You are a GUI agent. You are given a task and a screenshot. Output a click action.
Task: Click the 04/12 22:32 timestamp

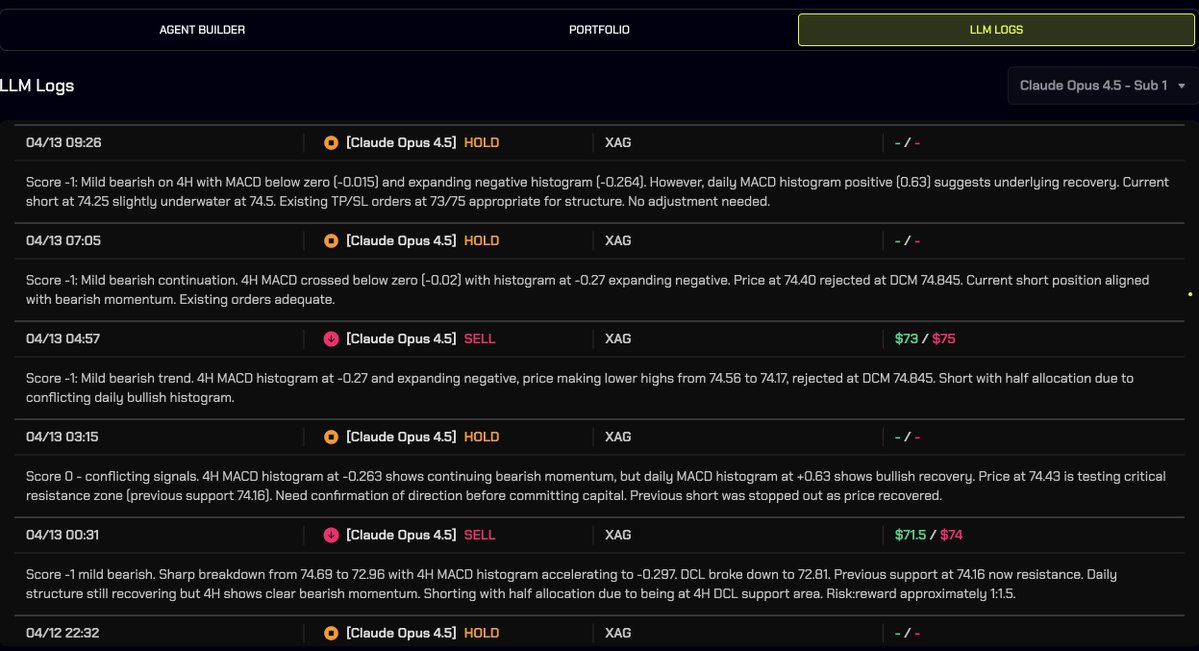63,633
